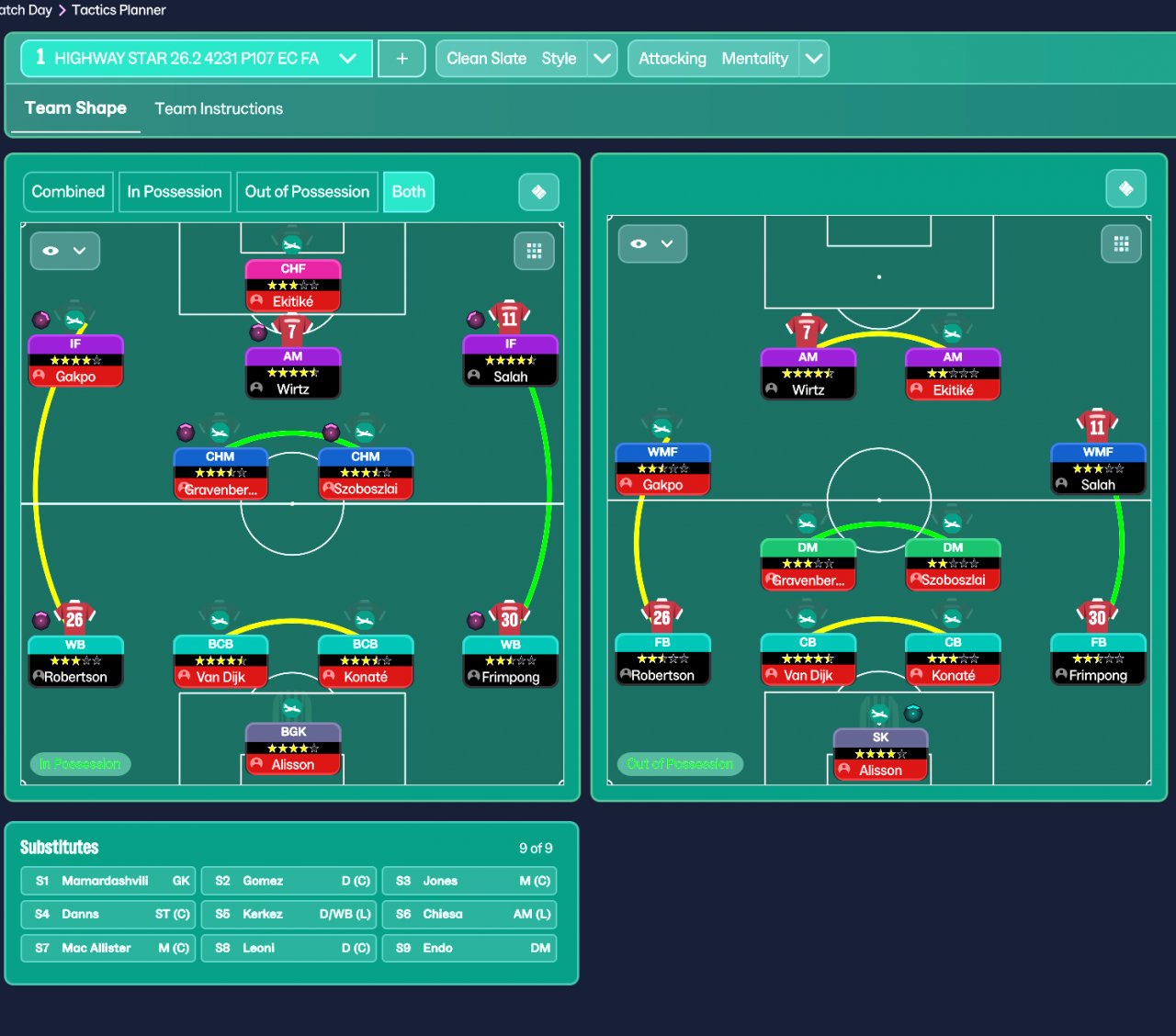Select Gakpo's IF role card
Screen dimensions: 1176x1036
(75, 361)
